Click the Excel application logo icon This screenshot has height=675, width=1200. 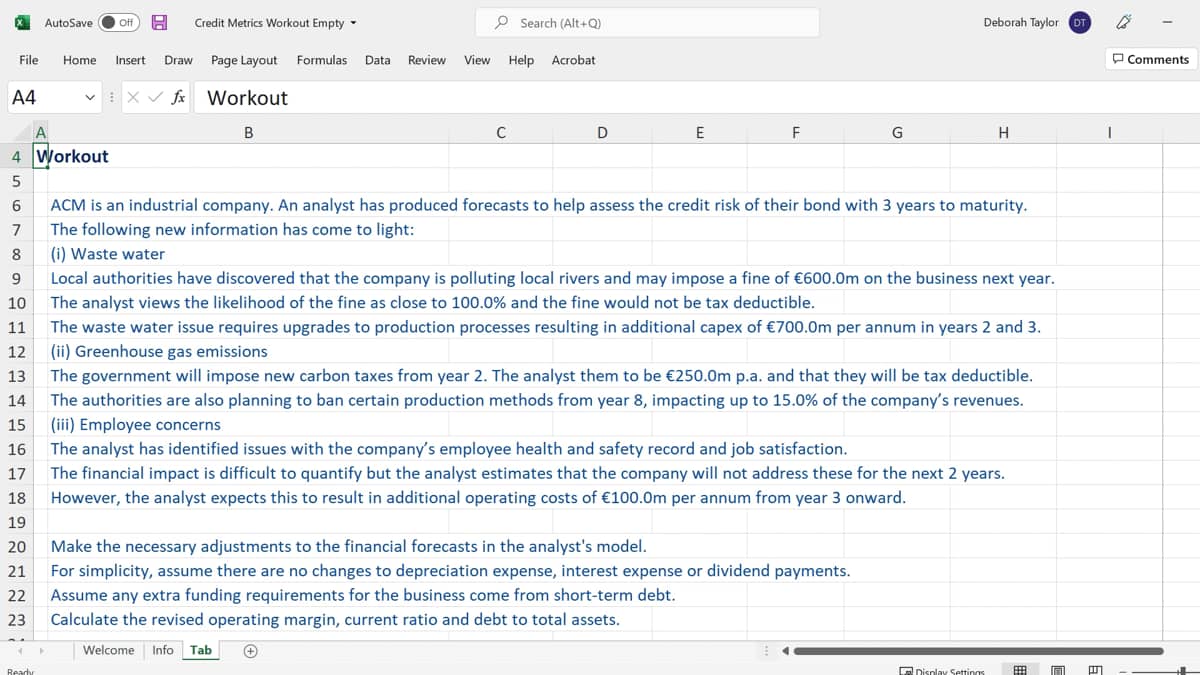[x=21, y=22]
